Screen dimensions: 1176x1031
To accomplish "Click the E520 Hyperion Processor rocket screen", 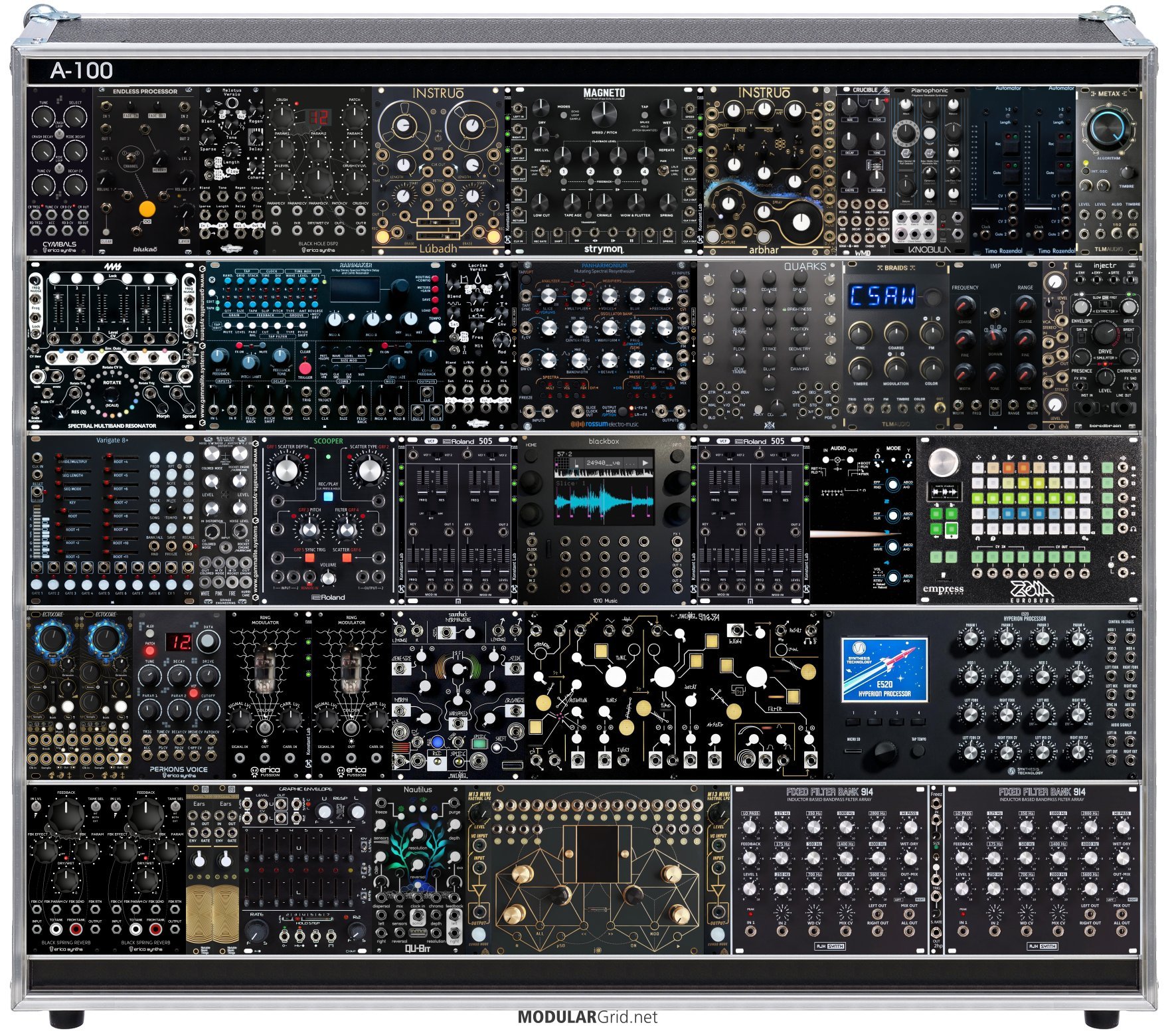I will pos(884,670).
